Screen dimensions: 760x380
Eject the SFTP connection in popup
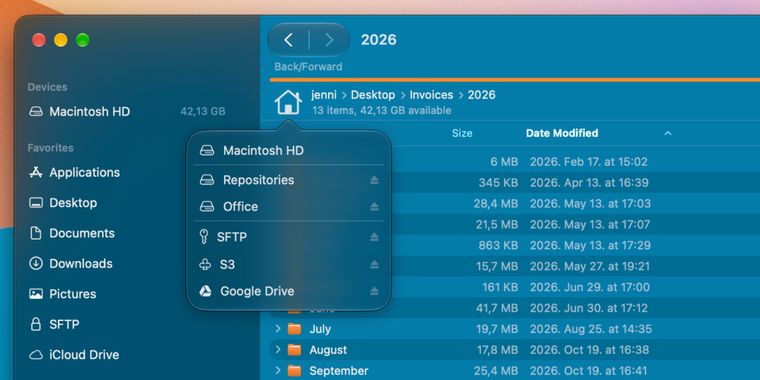point(374,238)
